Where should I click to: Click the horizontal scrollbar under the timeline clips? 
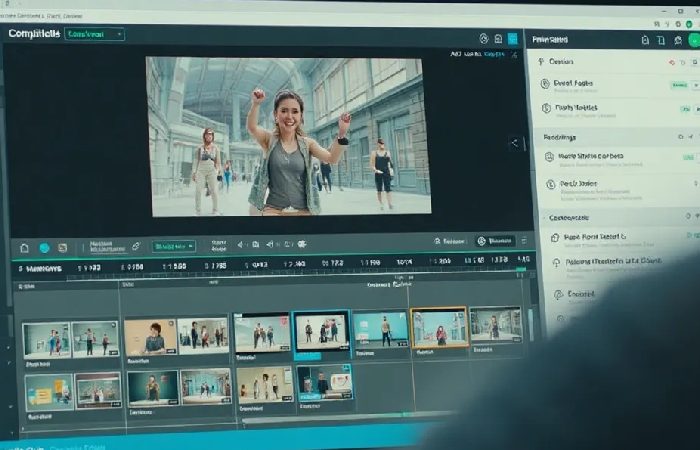(348, 417)
